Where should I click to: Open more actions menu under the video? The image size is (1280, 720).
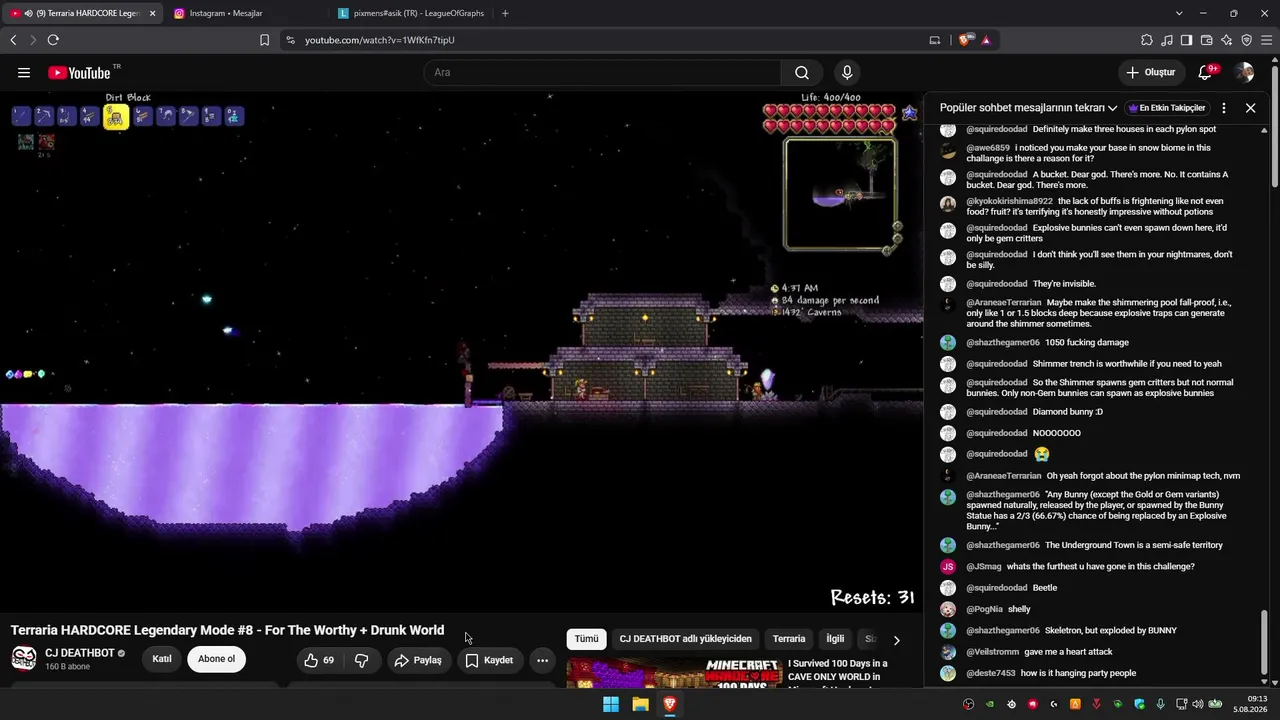tap(542, 660)
